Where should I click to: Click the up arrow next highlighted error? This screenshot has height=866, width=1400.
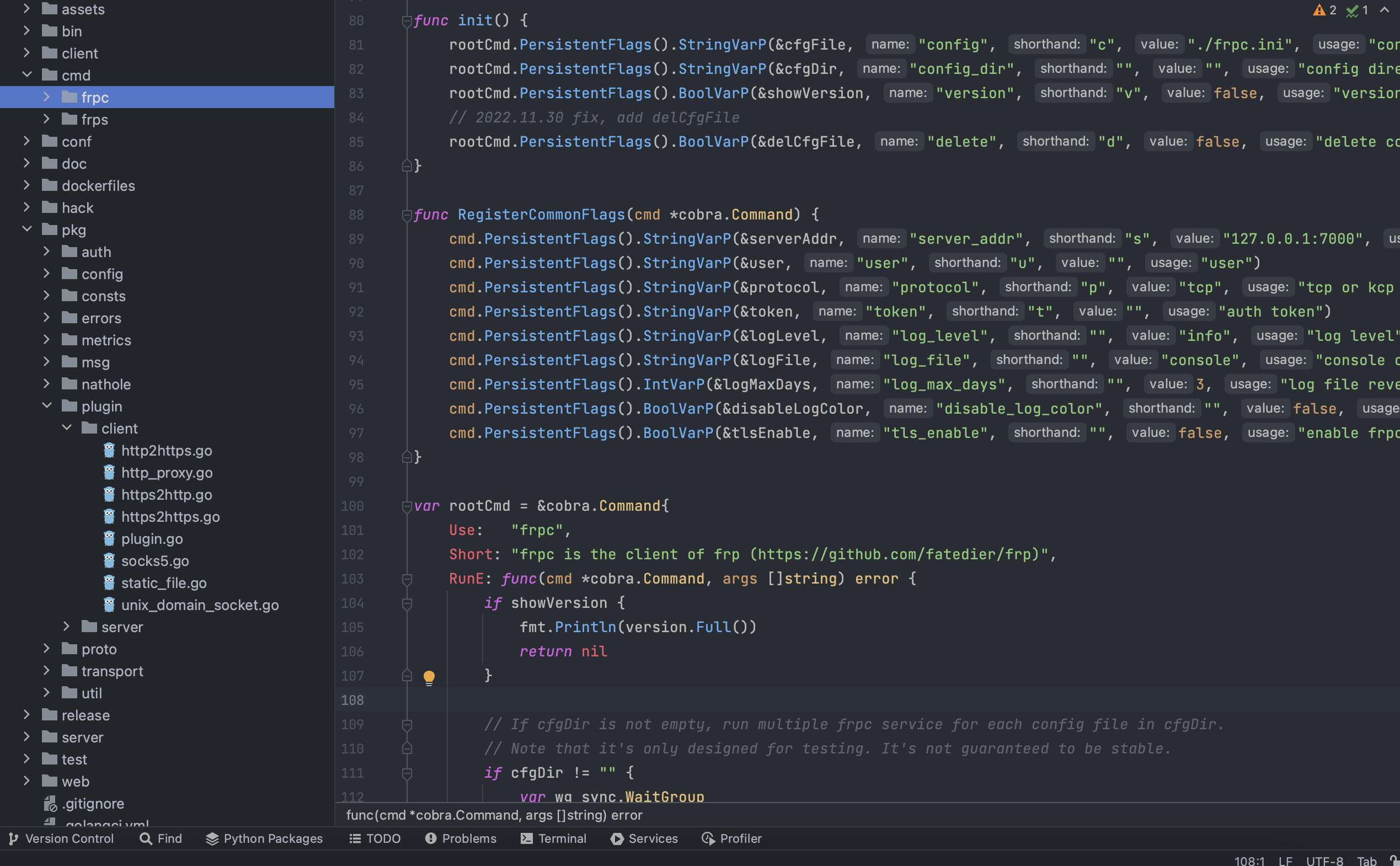coord(1385,10)
